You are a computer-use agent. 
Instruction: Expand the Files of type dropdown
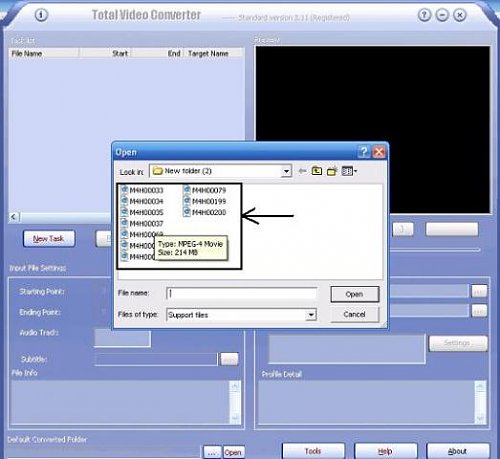[x=311, y=315]
